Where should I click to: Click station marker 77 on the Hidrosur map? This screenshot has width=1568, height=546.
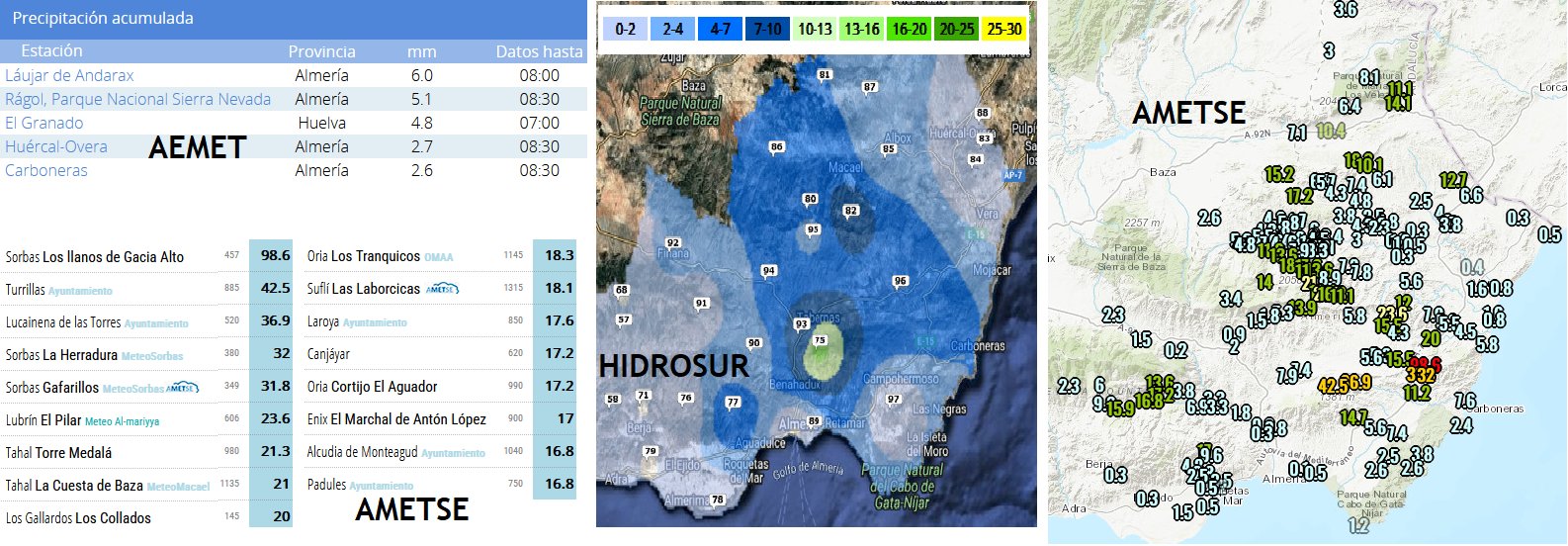tap(733, 403)
